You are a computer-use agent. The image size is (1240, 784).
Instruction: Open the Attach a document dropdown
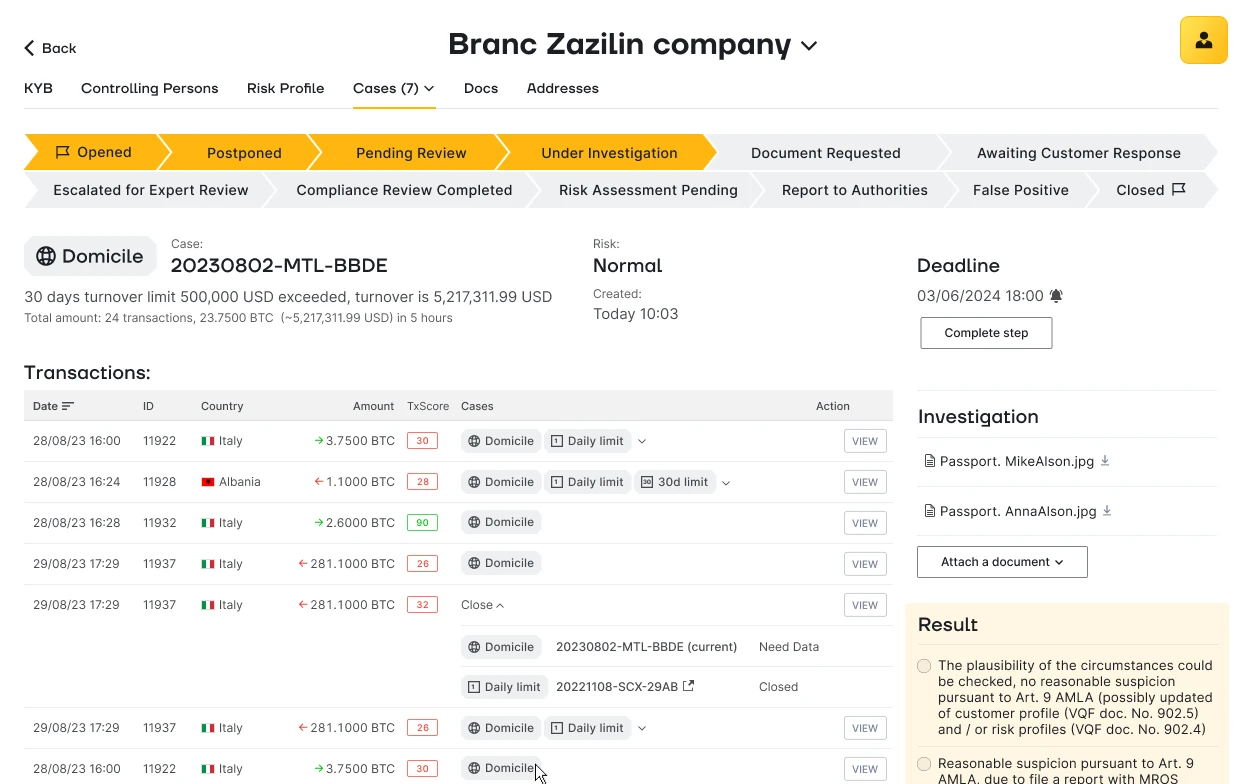point(1002,562)
